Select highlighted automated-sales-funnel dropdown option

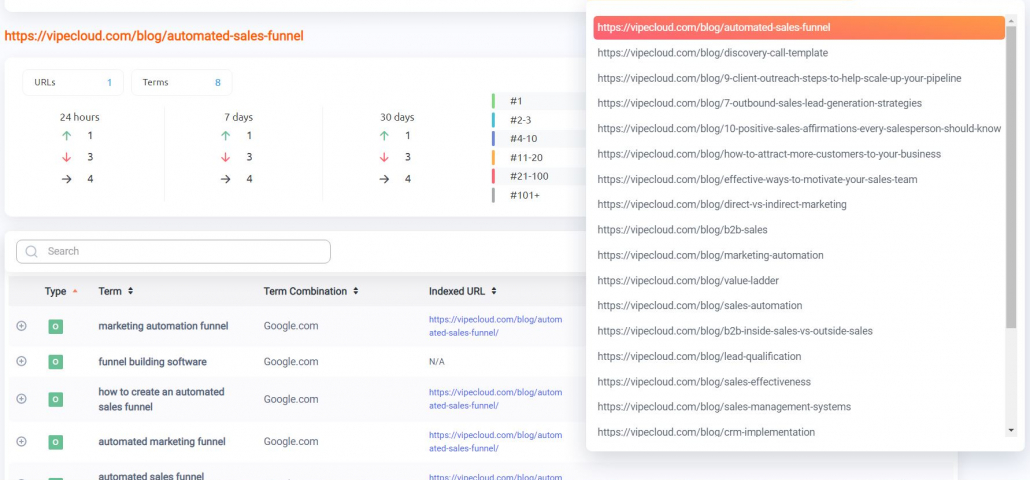point(799,28)
